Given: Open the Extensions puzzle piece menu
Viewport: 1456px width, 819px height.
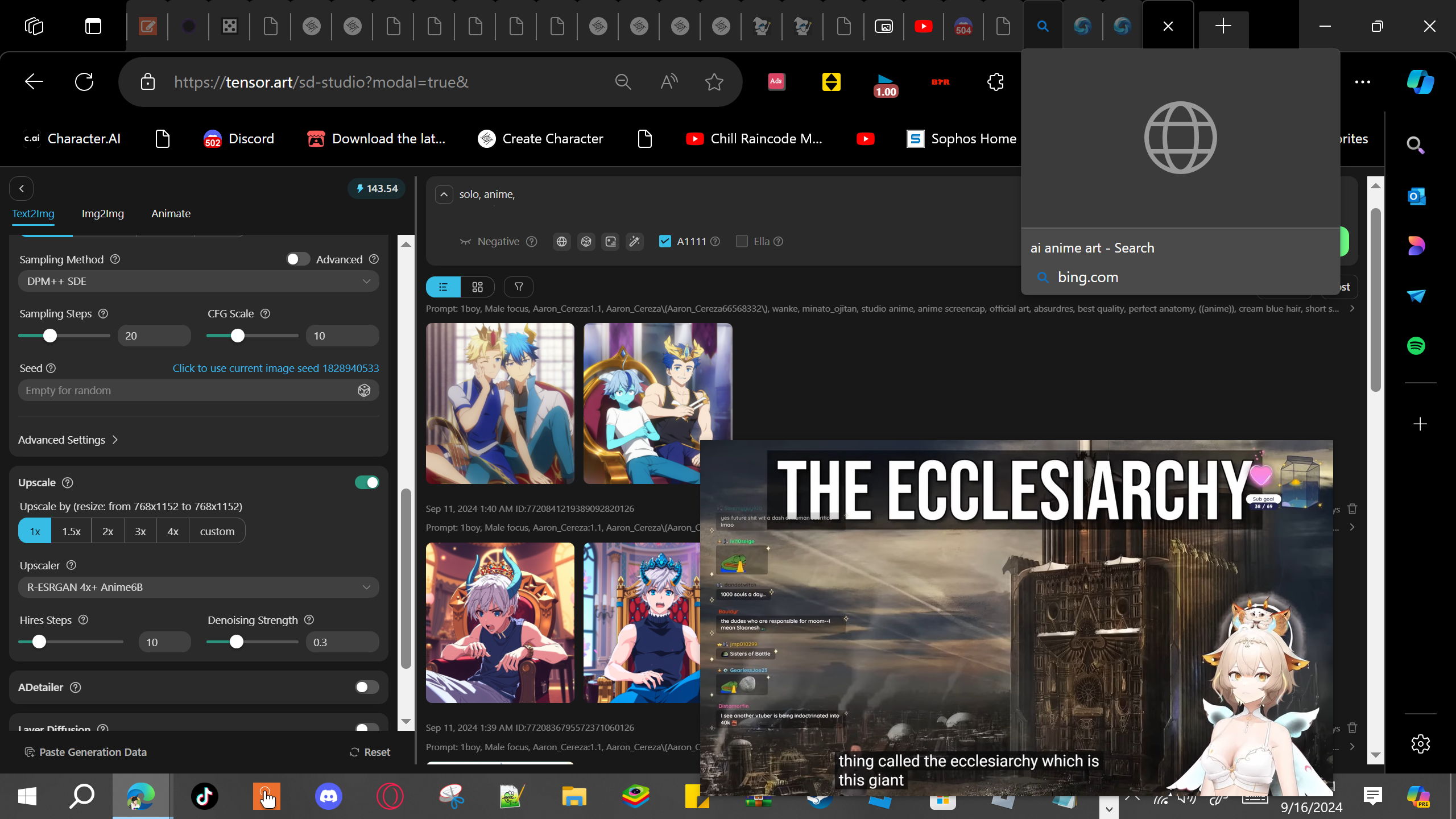Looking at the screenshot, I should (x=995, y=82).
